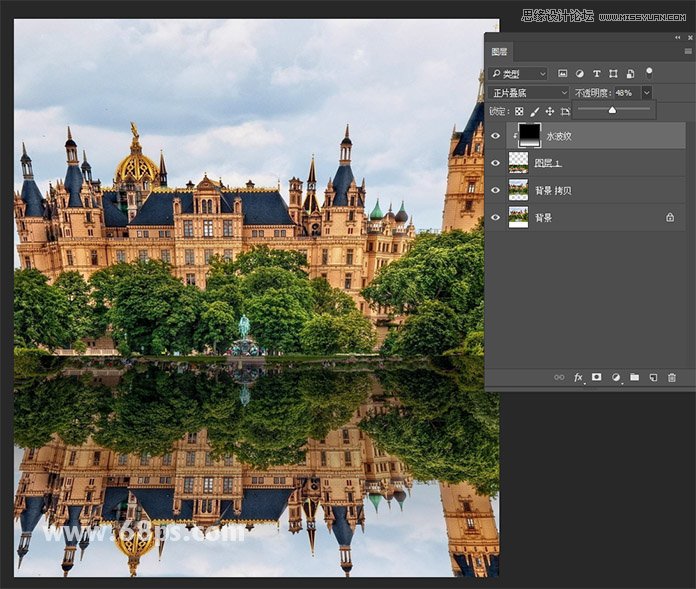Filter layers by pixel layer icon
696x589 pixels.
pyautogui.click(x=562, y=74)
